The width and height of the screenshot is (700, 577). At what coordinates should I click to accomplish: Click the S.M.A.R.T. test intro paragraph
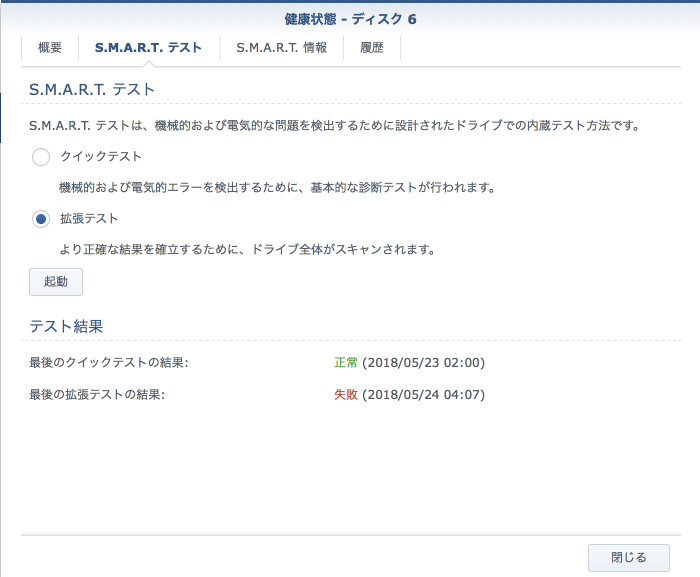click(334, 127)
